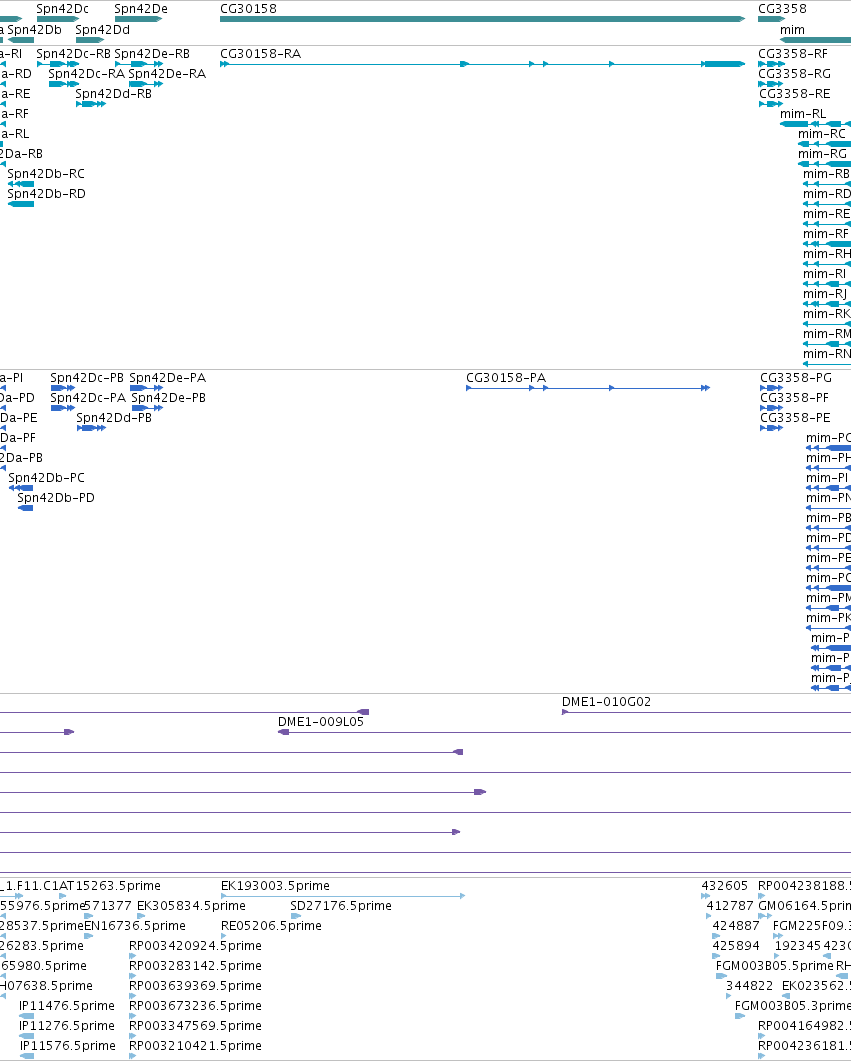Image resolution: width=851 pixels, height=1061 pixels.
Task: Select the Spn42De gene label
Action: coord(141,9)
